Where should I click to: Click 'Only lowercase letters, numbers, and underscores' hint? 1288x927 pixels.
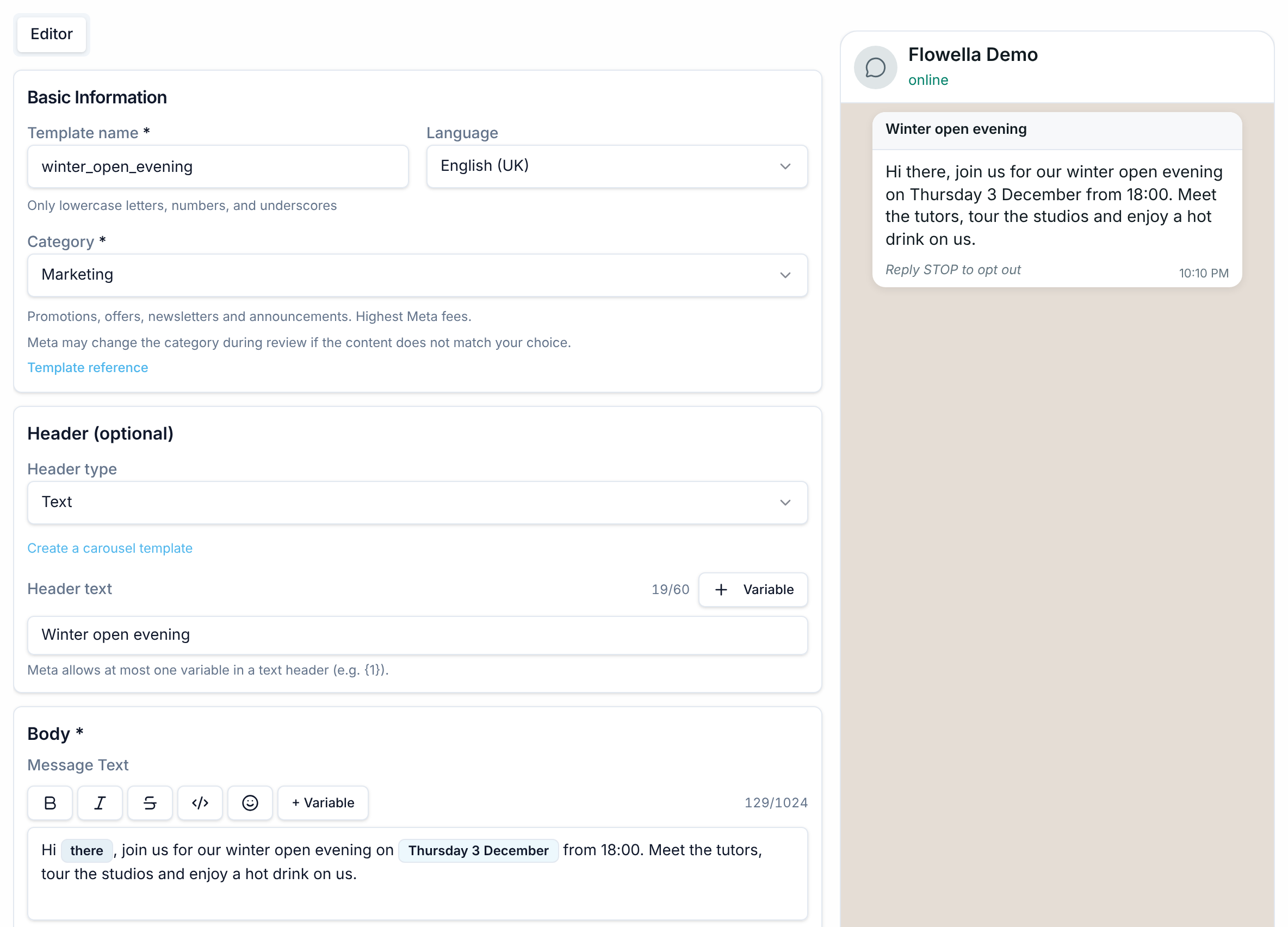(x=182, y=206)
